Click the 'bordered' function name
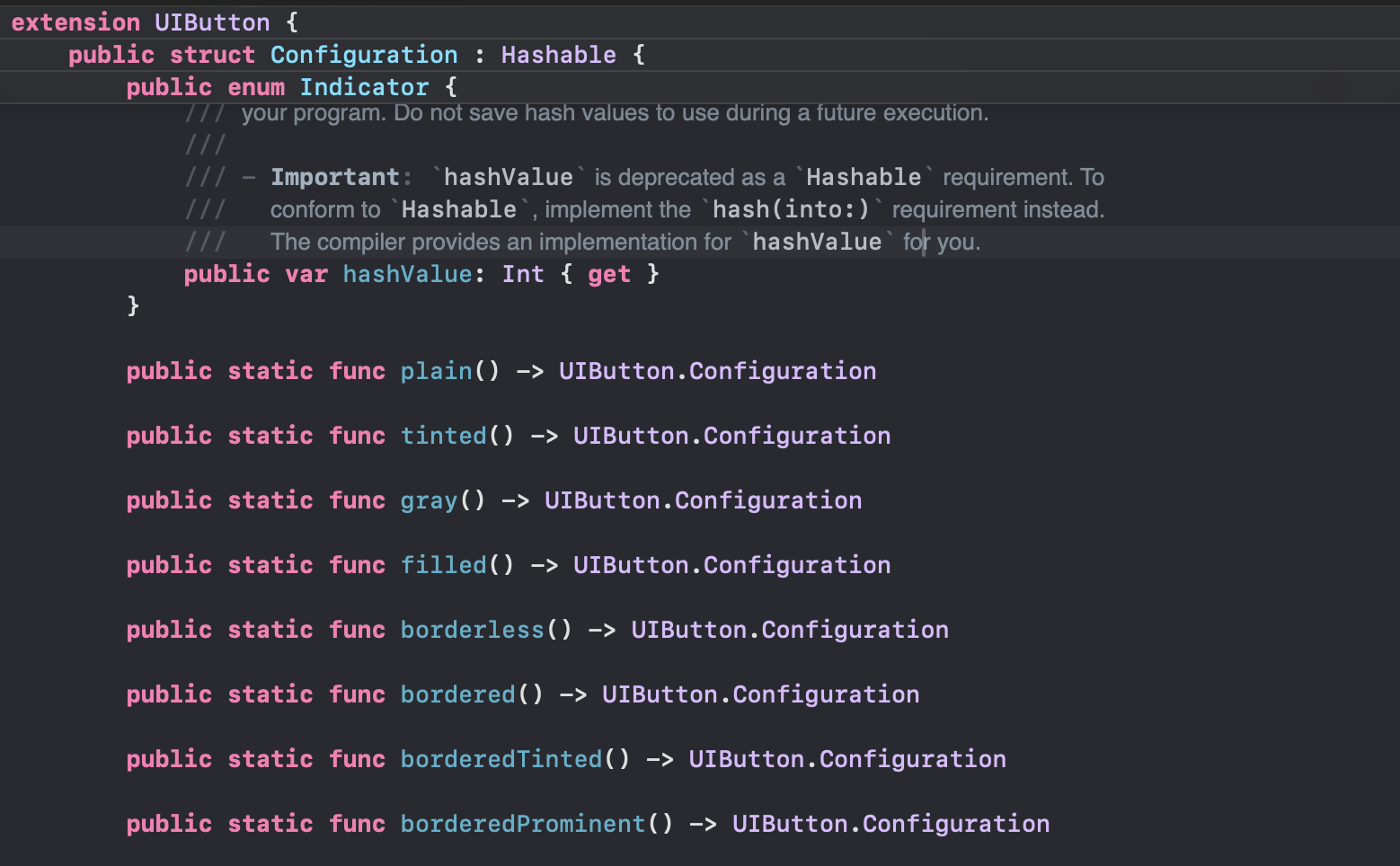The height and width of the screenshot is (866, 1400). click(x=458, y=694)
